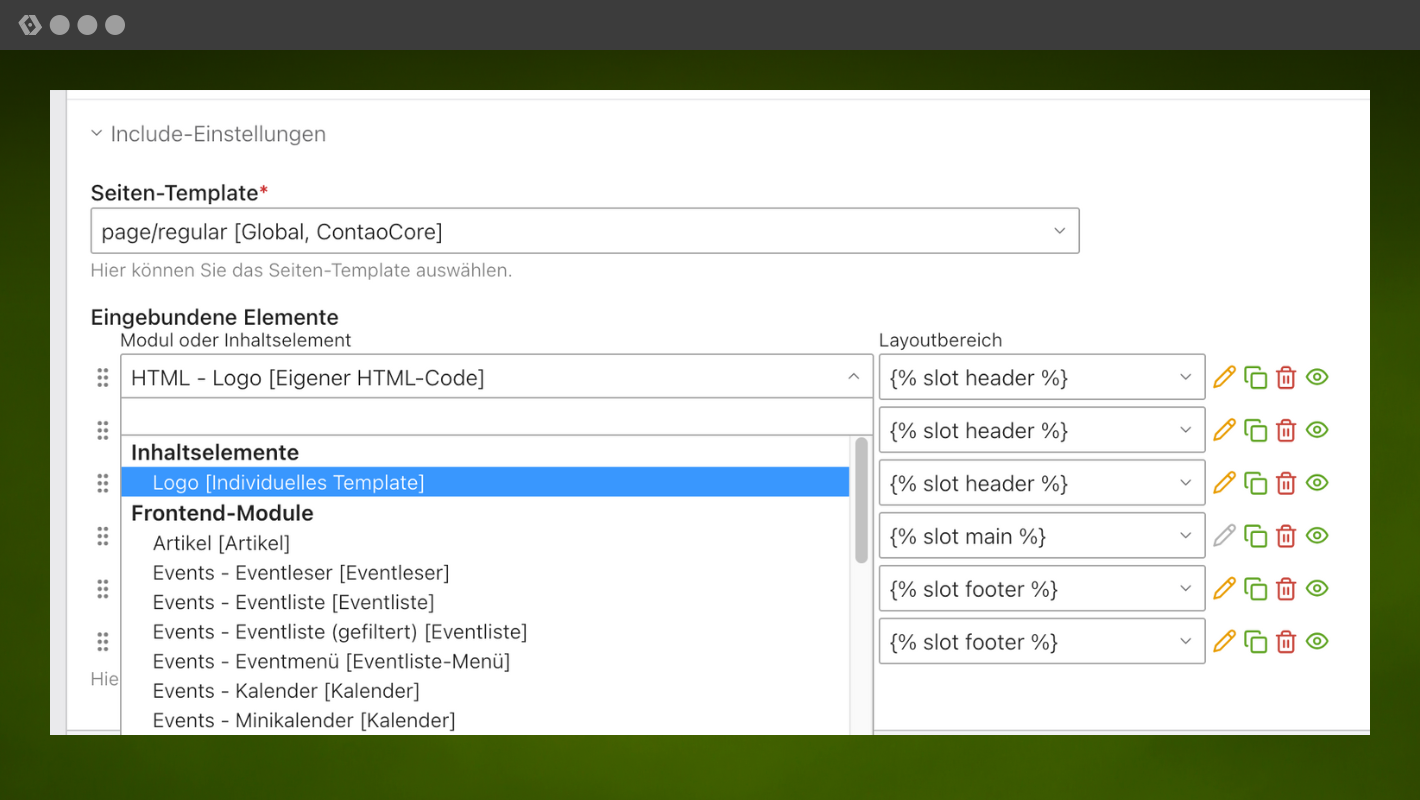Screen dimensions: 1420x800
Task: Delete the first HTML - Logo row
Action: 1286,377
